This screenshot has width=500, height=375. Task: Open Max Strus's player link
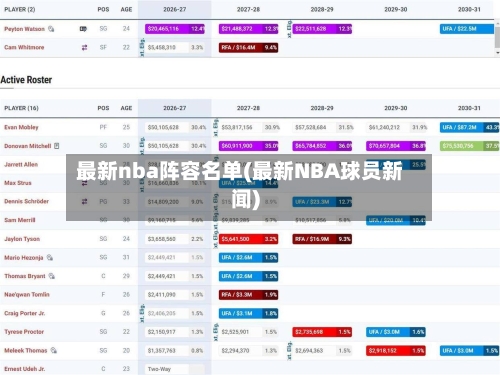tap(18, 183)
